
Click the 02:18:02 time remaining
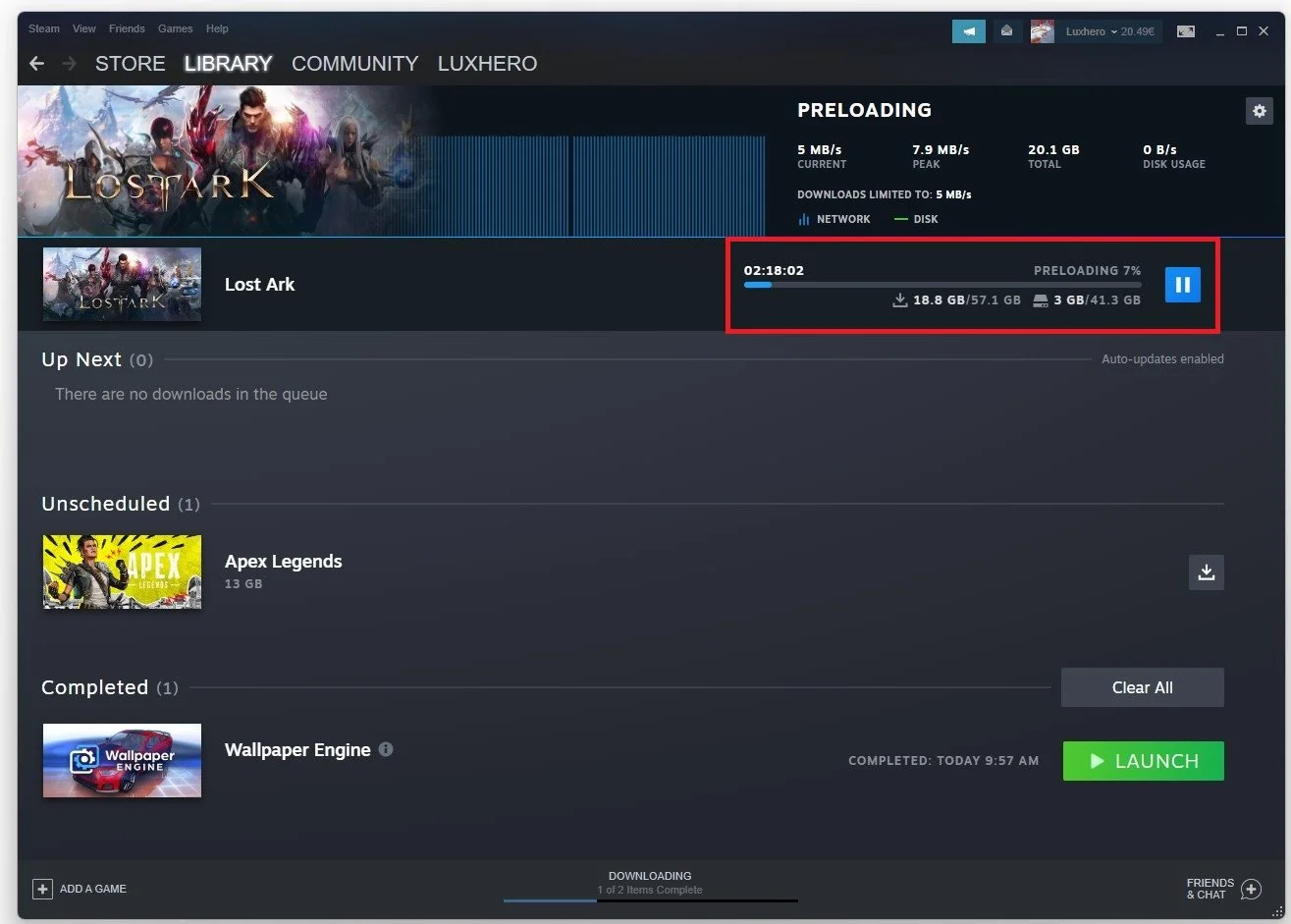pyautogui.click(x=774, y=270)
